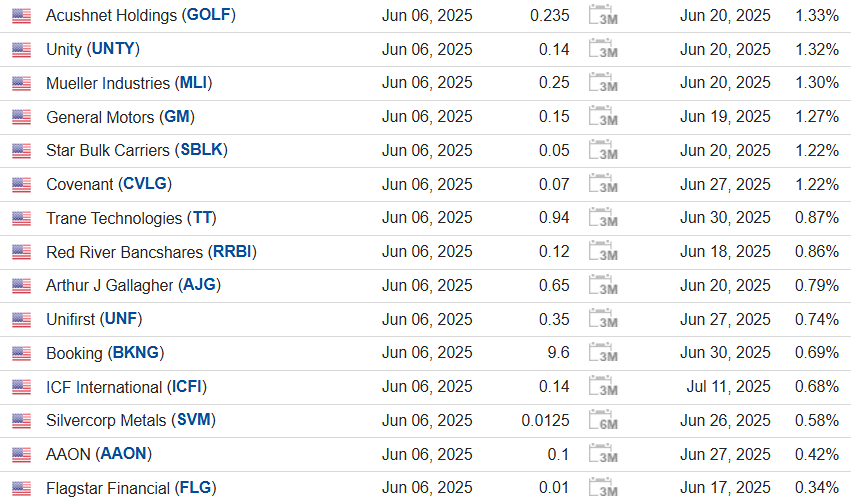Image resolution: width=851 pixels, height=502 pixels.
Task: Click the 6M calendar icon for Silvercorp Metals
Action: click(603, 420)
